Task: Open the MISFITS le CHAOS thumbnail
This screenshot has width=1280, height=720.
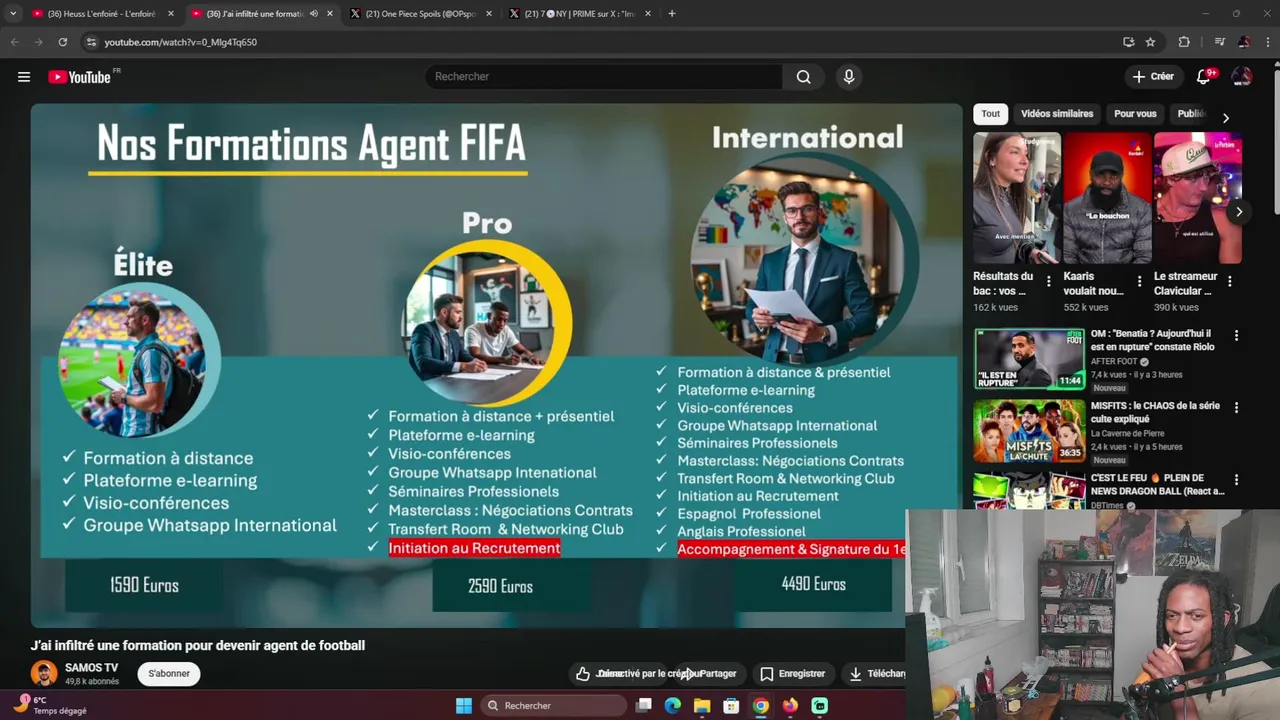Action: coord(1029,431)
